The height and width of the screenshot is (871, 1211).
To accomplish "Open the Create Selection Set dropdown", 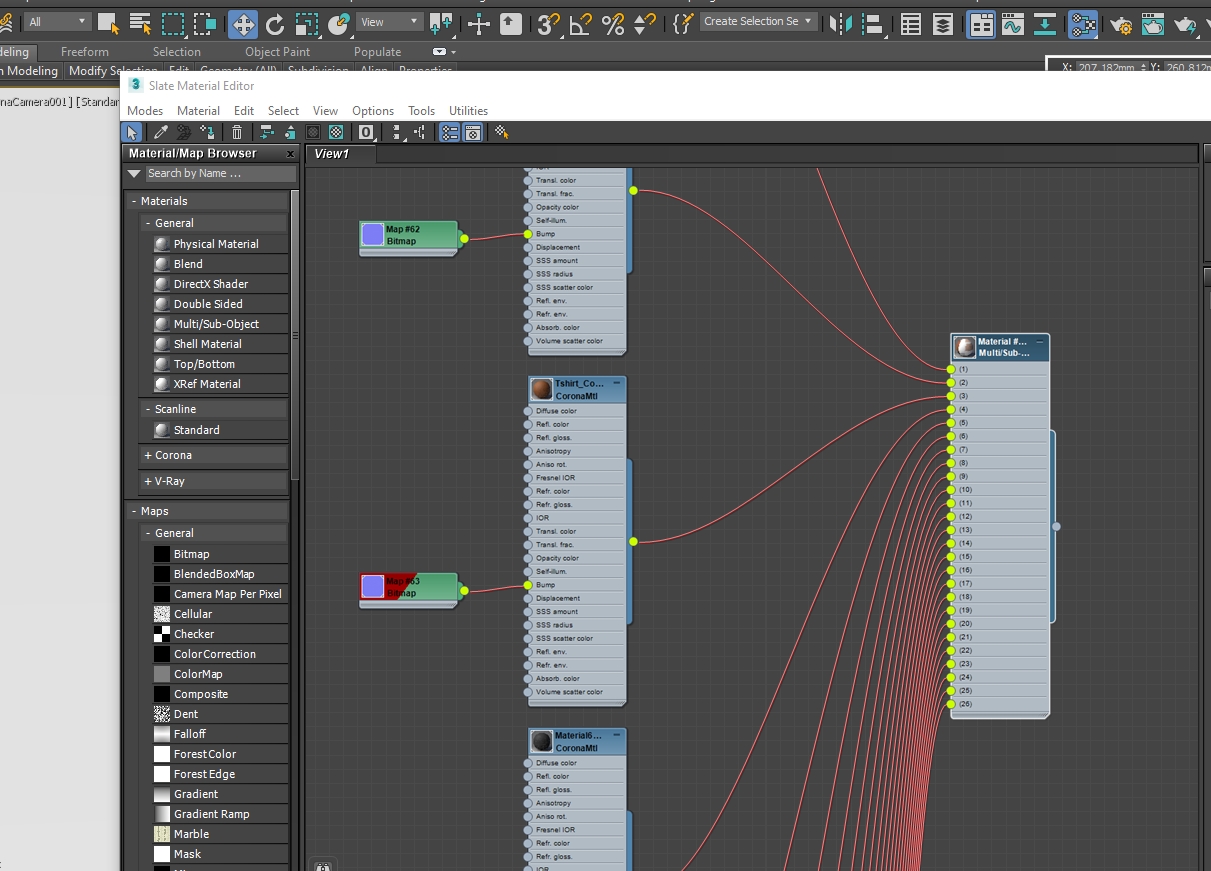I will click(x=808, y=21).
